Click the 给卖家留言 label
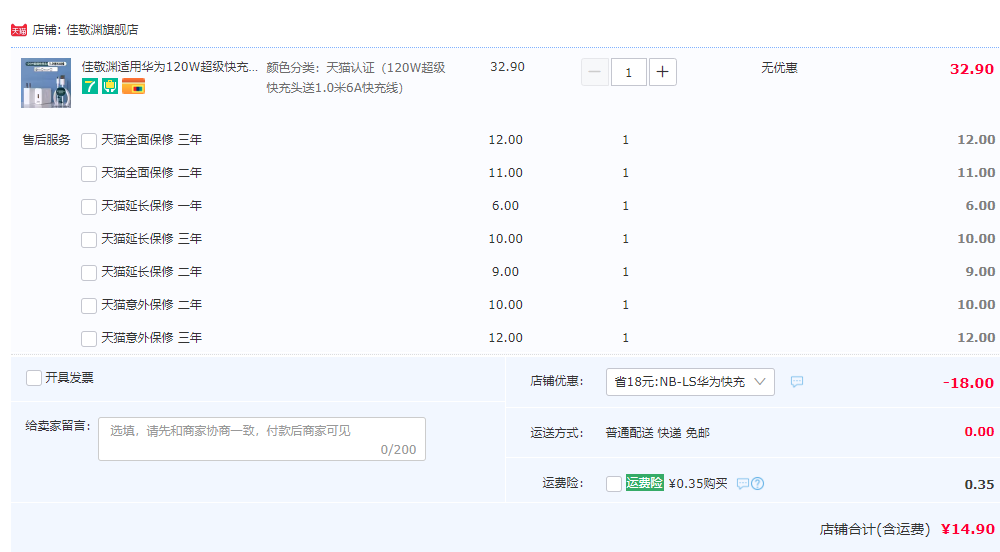The width and height of the screenshot is (1000, 552). pos(59,426)
